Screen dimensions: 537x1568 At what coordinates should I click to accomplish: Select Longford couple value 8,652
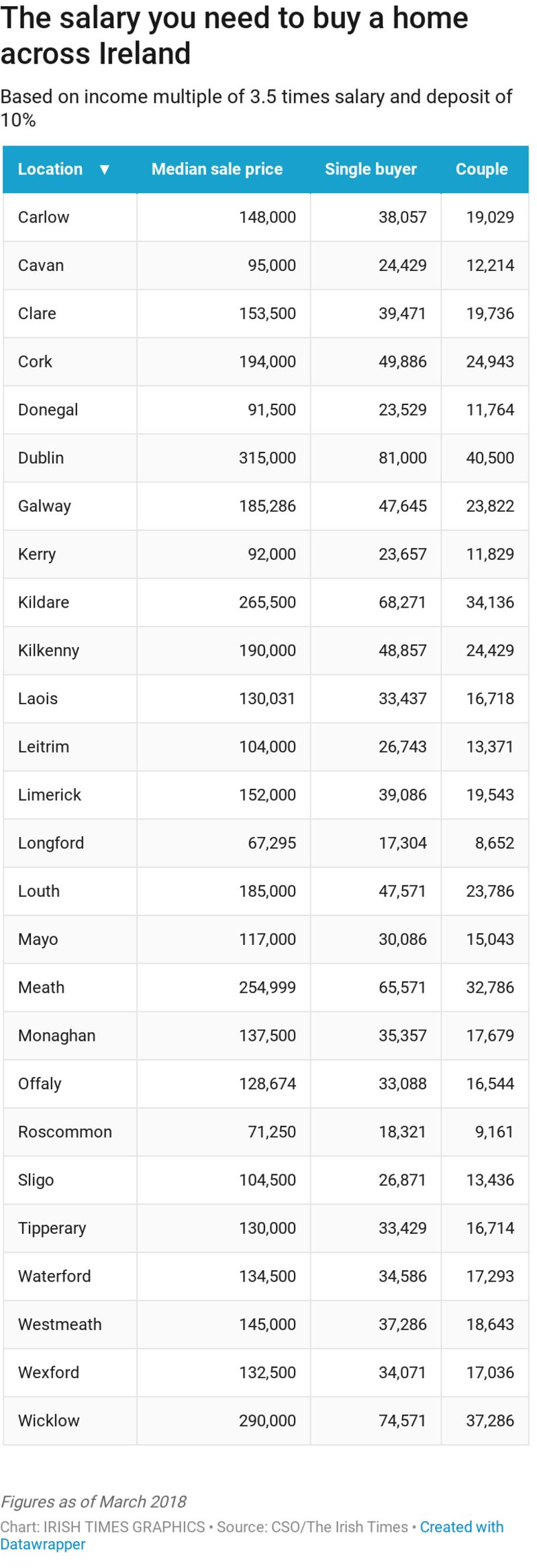point(494,843)
